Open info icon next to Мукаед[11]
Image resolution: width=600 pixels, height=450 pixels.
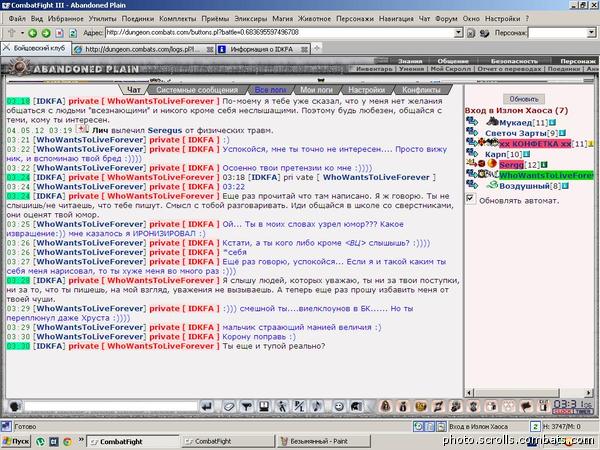(x=552, y=123)
